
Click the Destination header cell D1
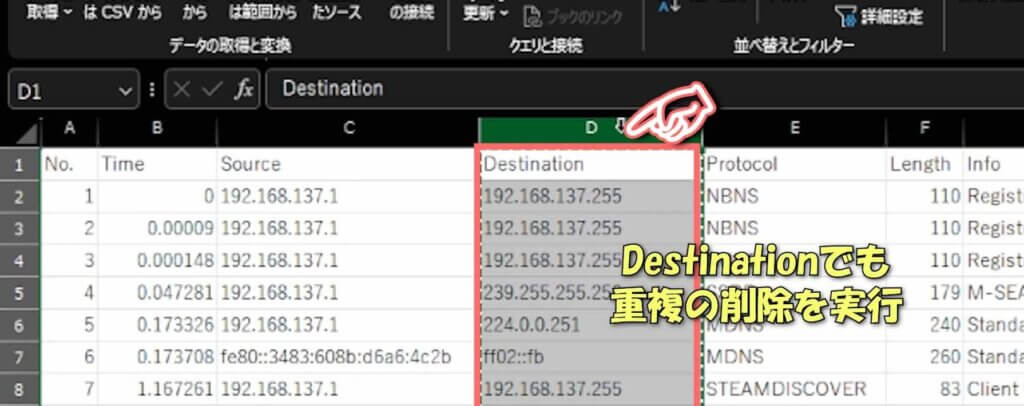click(x=585, y=163)
